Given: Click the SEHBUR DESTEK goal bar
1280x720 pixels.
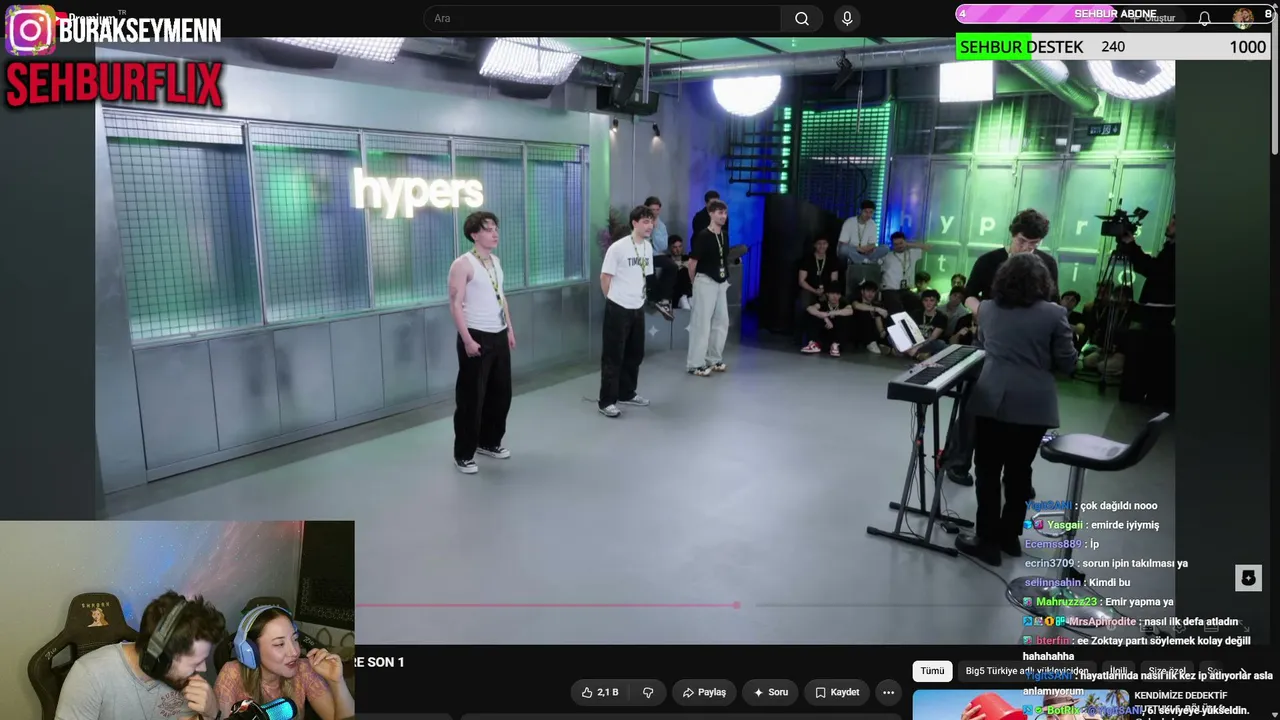Looking at the screenshot, I should coord(1113,47).
